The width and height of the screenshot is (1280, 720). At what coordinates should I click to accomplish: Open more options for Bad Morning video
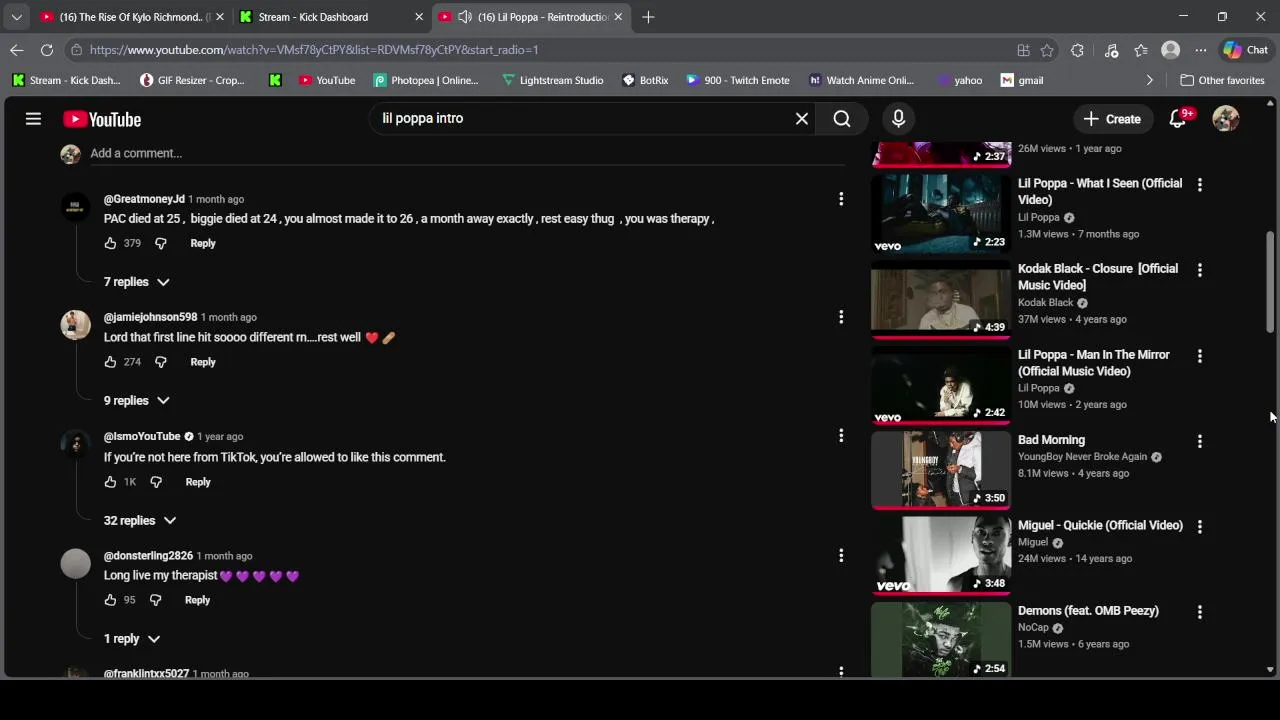[1200, 441]
